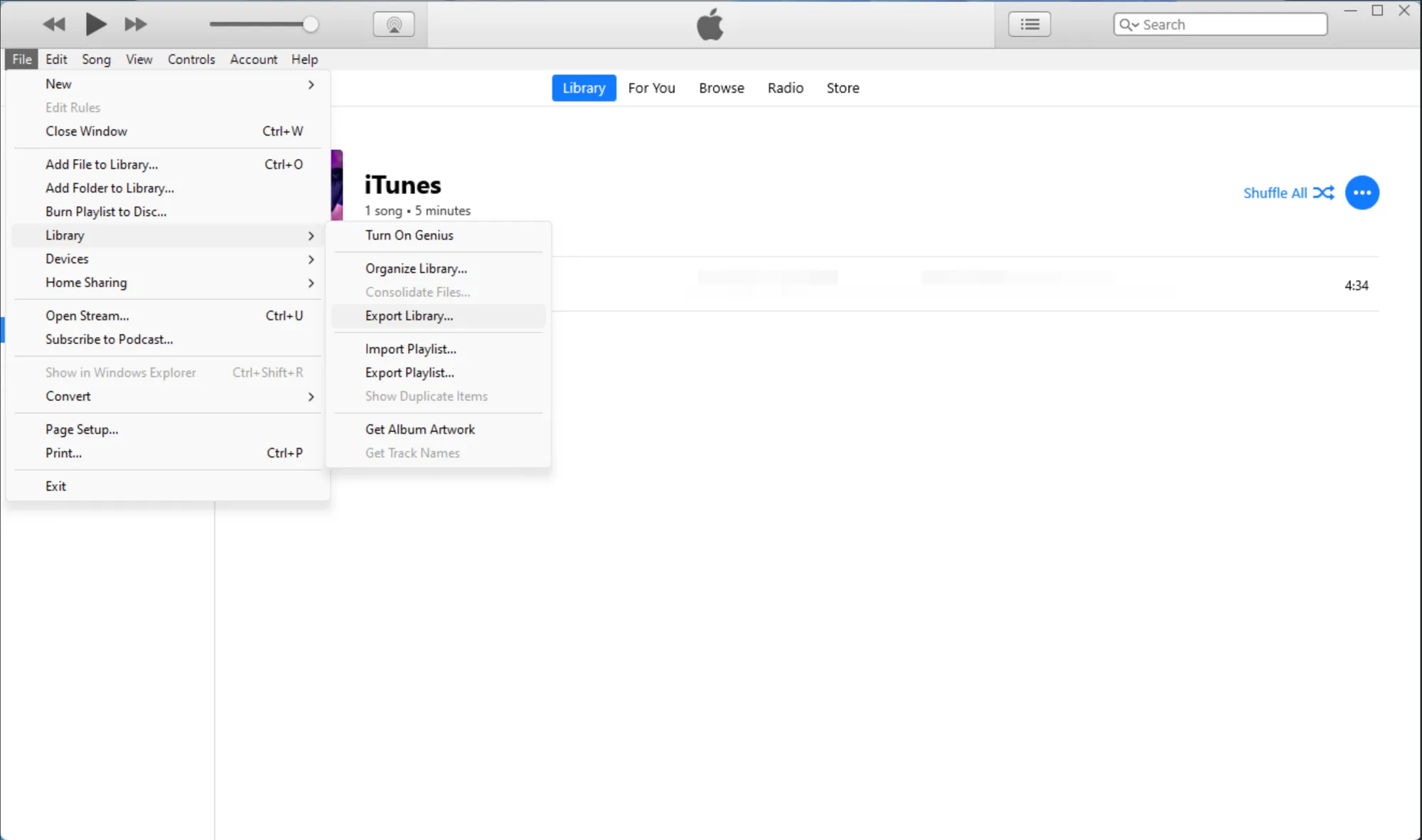This screenshot has height=840, width=1422.
Task: Click the Play button
Action: click(x=95, y=24)
